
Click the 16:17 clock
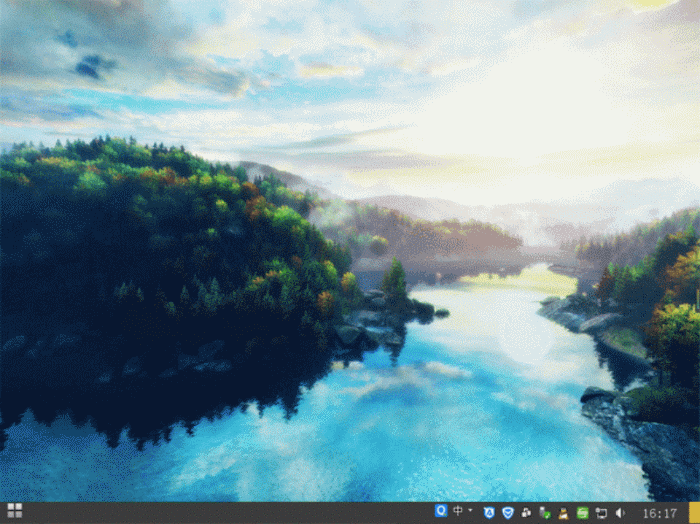click(659, 513)
